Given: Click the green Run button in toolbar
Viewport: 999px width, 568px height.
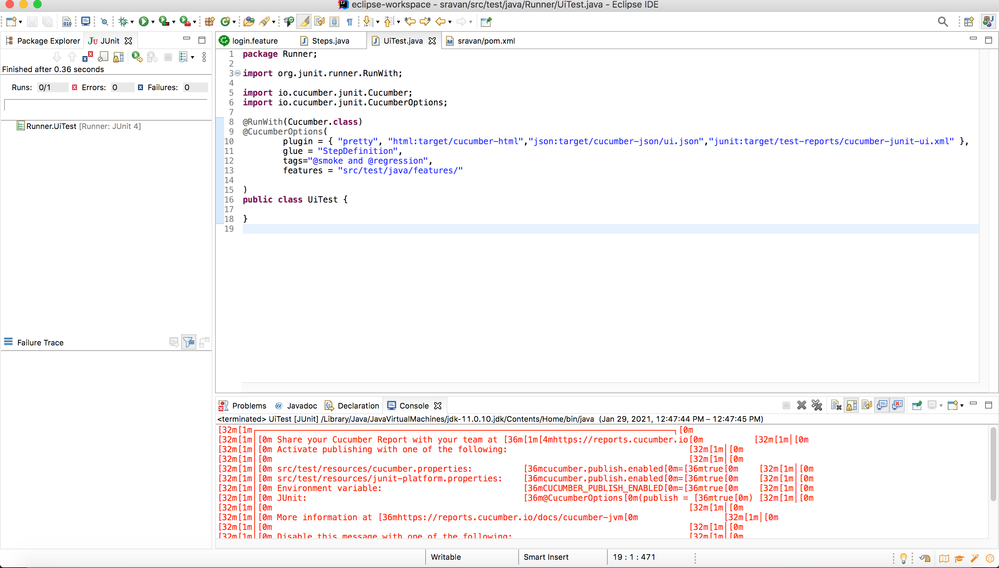Looking at the screenshot, I should click(x=144, y=21).
